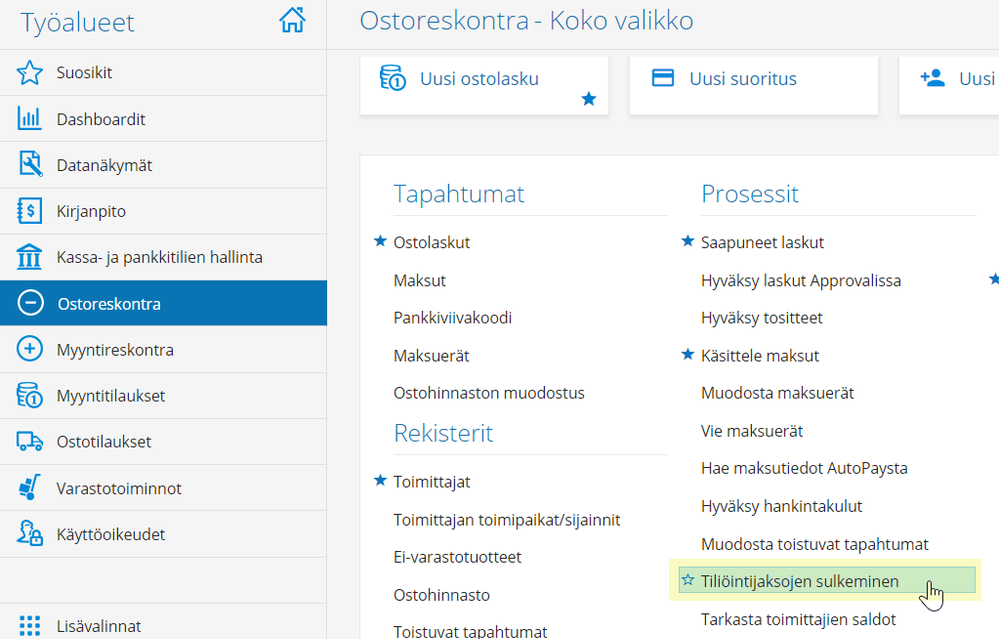This screenshot has width=999, height=639.
Task: Toggle favorite star for Tiliöintijaksojen sulkeminen
Action: pyautogui.click(x=688, y=581)
